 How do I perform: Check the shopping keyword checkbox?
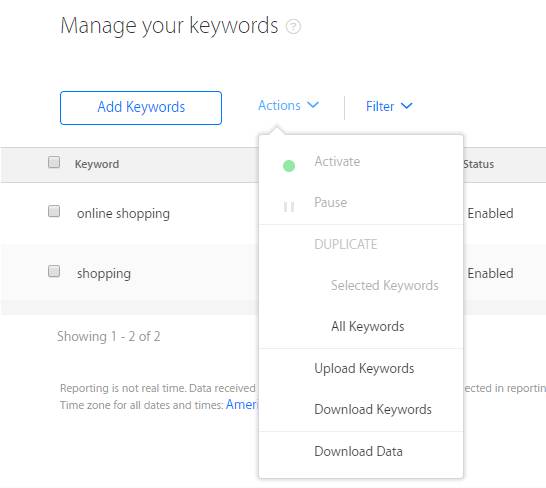pyautogui.click(x=54, y=271)
